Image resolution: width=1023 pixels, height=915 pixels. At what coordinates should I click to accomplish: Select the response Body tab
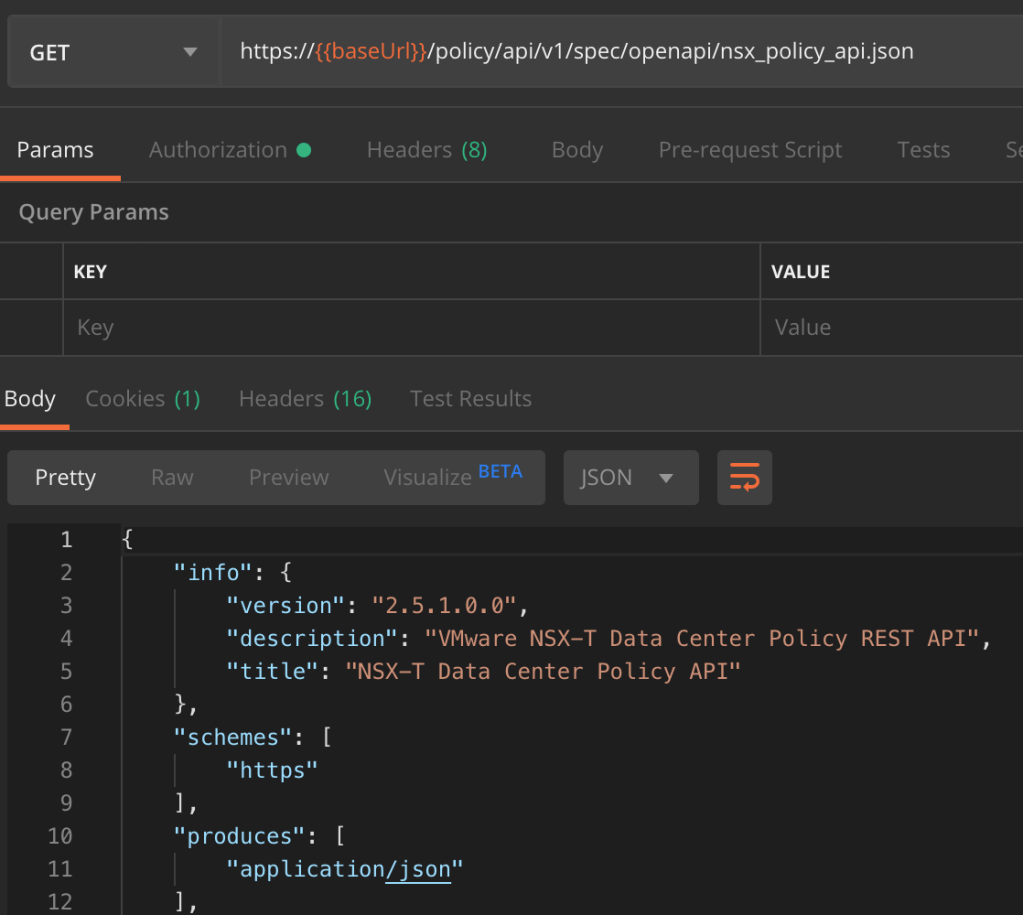click(x=30, y=399)
